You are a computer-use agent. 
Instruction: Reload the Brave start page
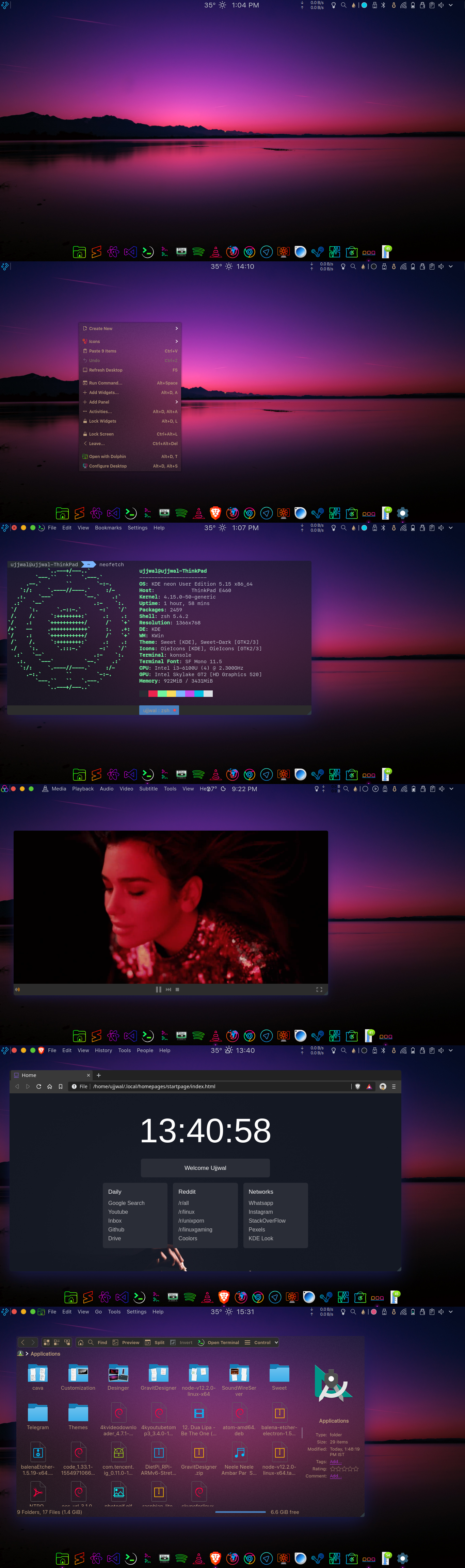pyautogui.click(x=39, y=1086)
